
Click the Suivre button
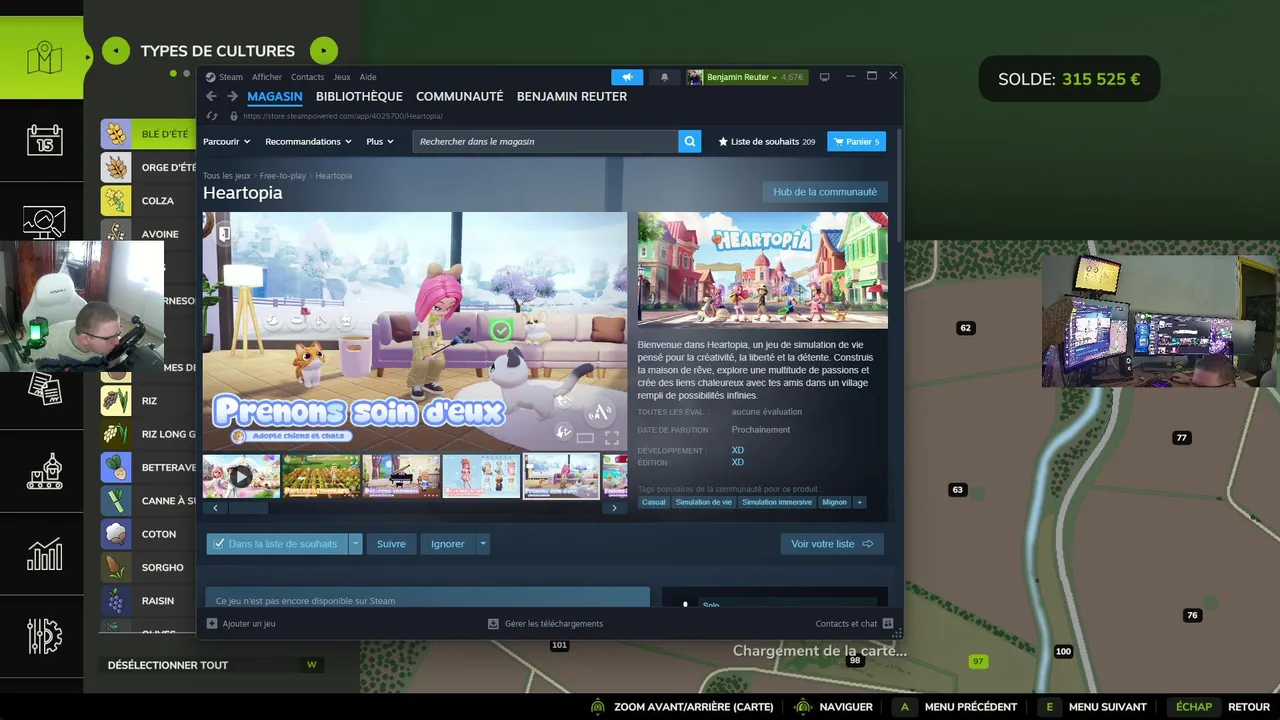click(x=391, y=544)
